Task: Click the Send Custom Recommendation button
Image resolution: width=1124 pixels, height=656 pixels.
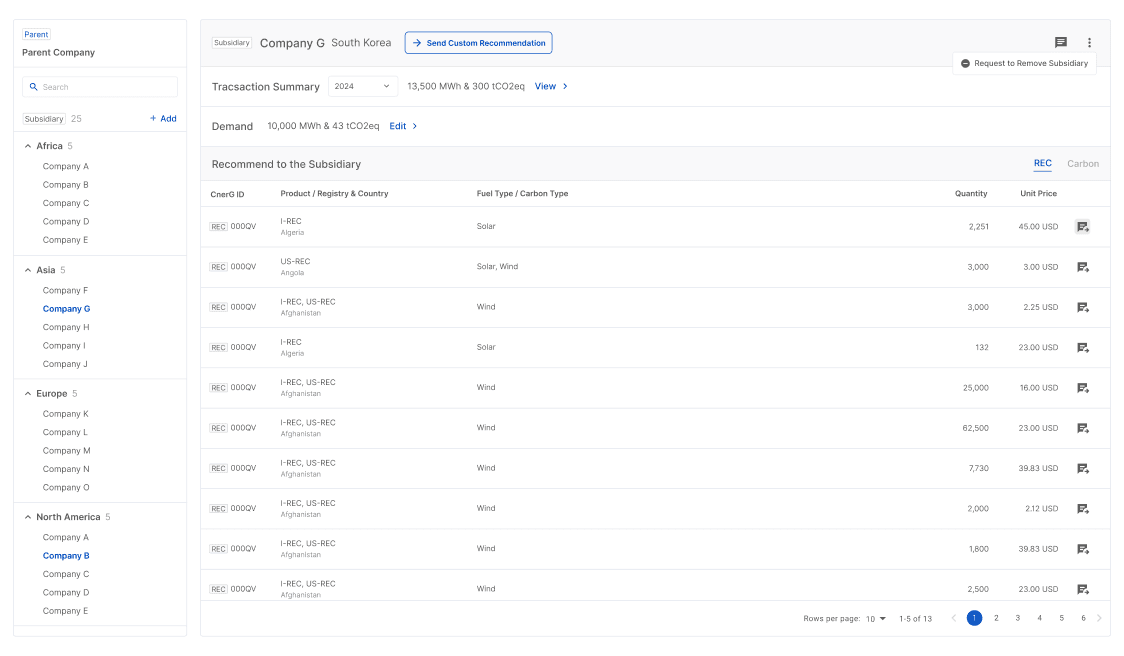Action: coord(478,43)
